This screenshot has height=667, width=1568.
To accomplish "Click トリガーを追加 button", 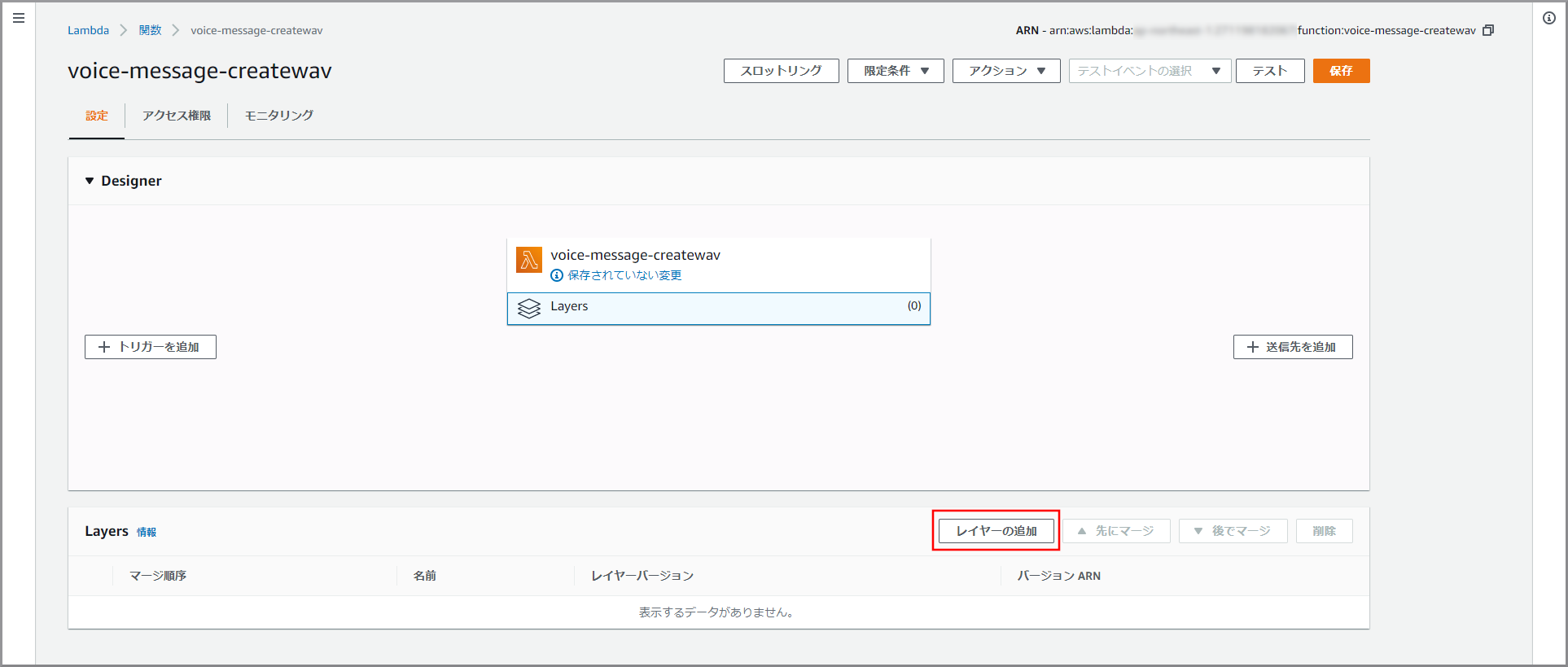I will point(151,347).
